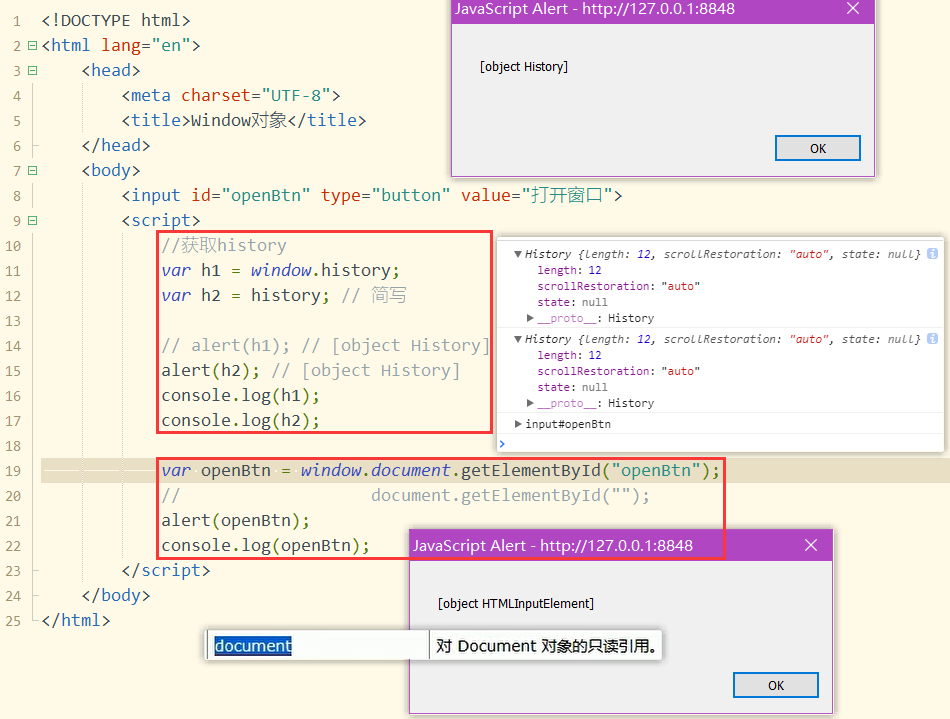Image resolution: width=950 pixels, height=719 pixels.
Task: Click OK in the object History alert
Action: pos(817,148)
